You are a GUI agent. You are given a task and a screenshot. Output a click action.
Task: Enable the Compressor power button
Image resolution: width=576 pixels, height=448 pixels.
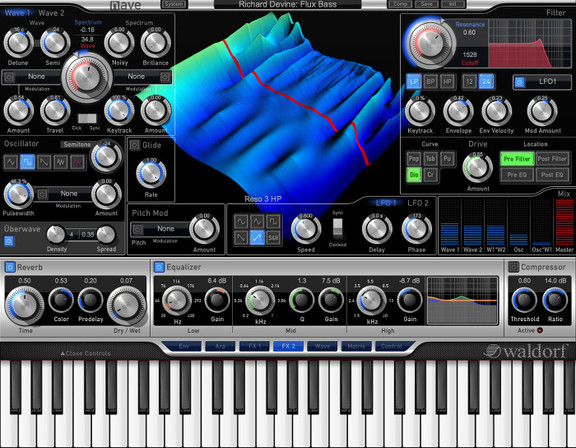point(513,267)
